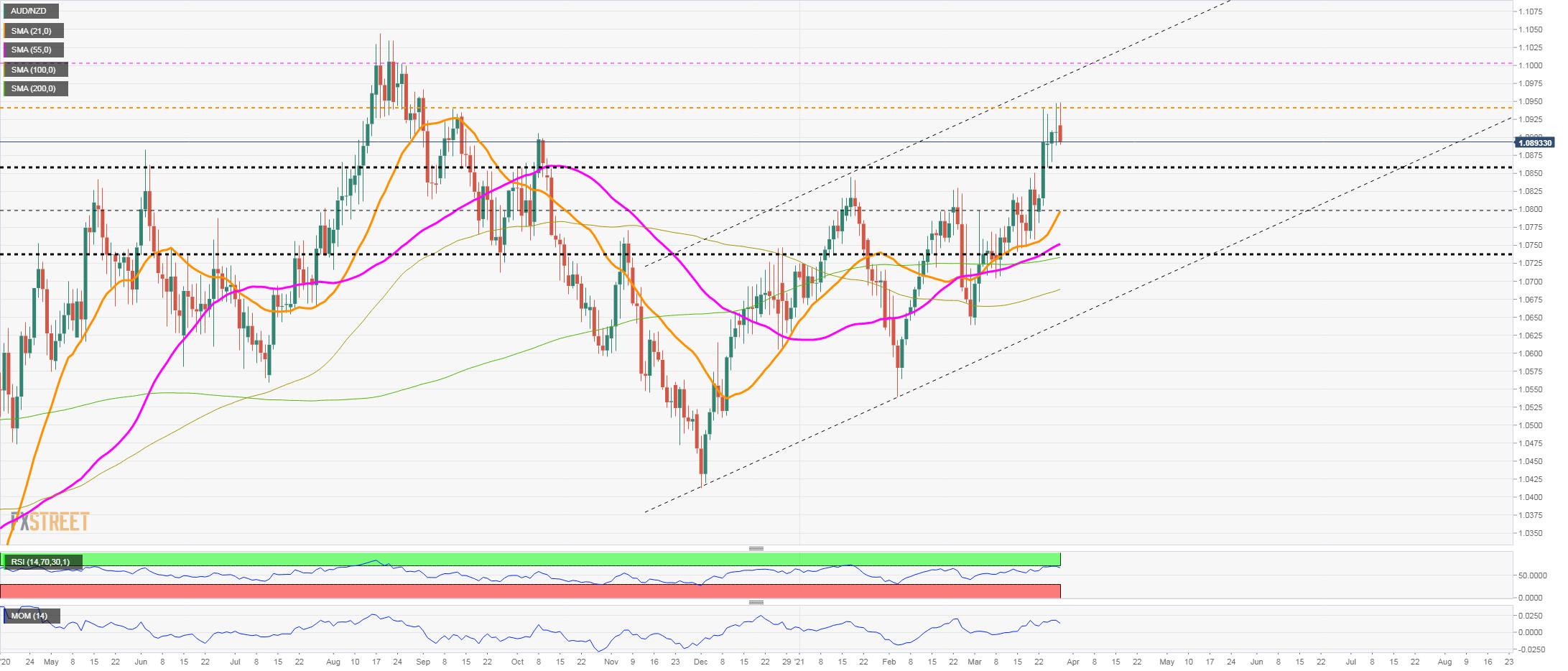This screenshot has height=671, width=1568.
Task: Click the Dec date axis label
Action: [701, 662]
